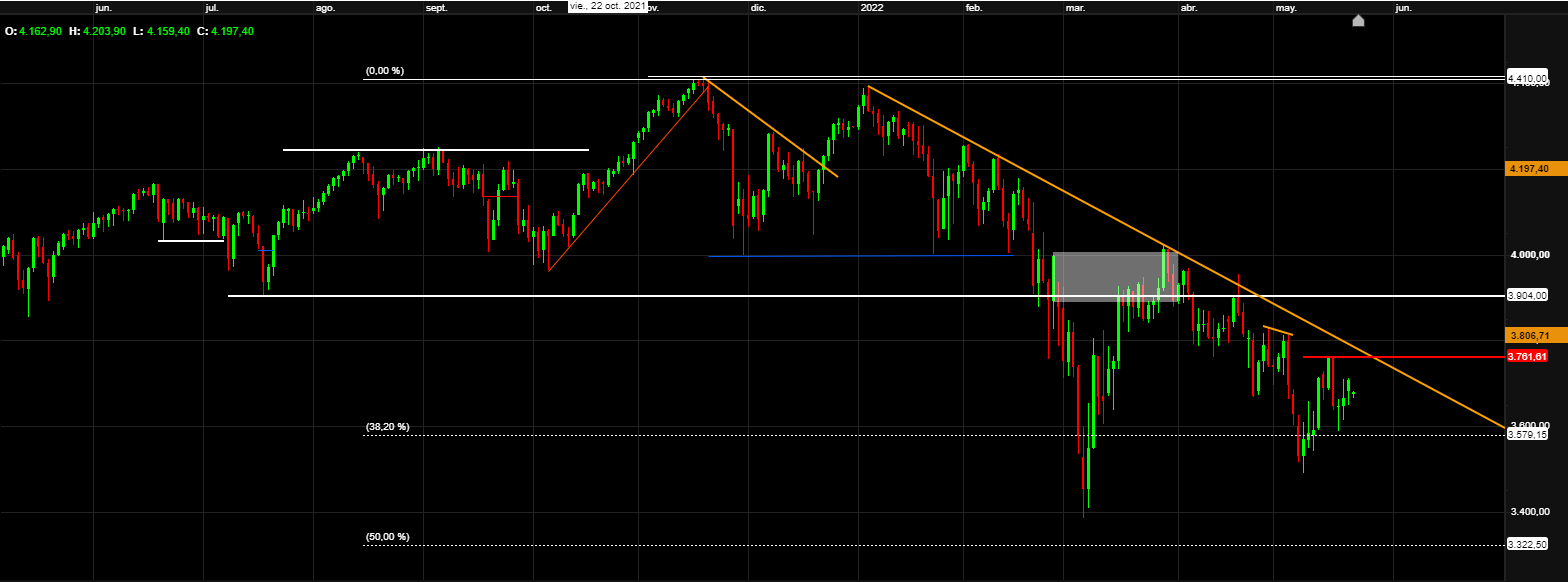
Task: Click the oct. label on time axis
Action: coord(543,7)
